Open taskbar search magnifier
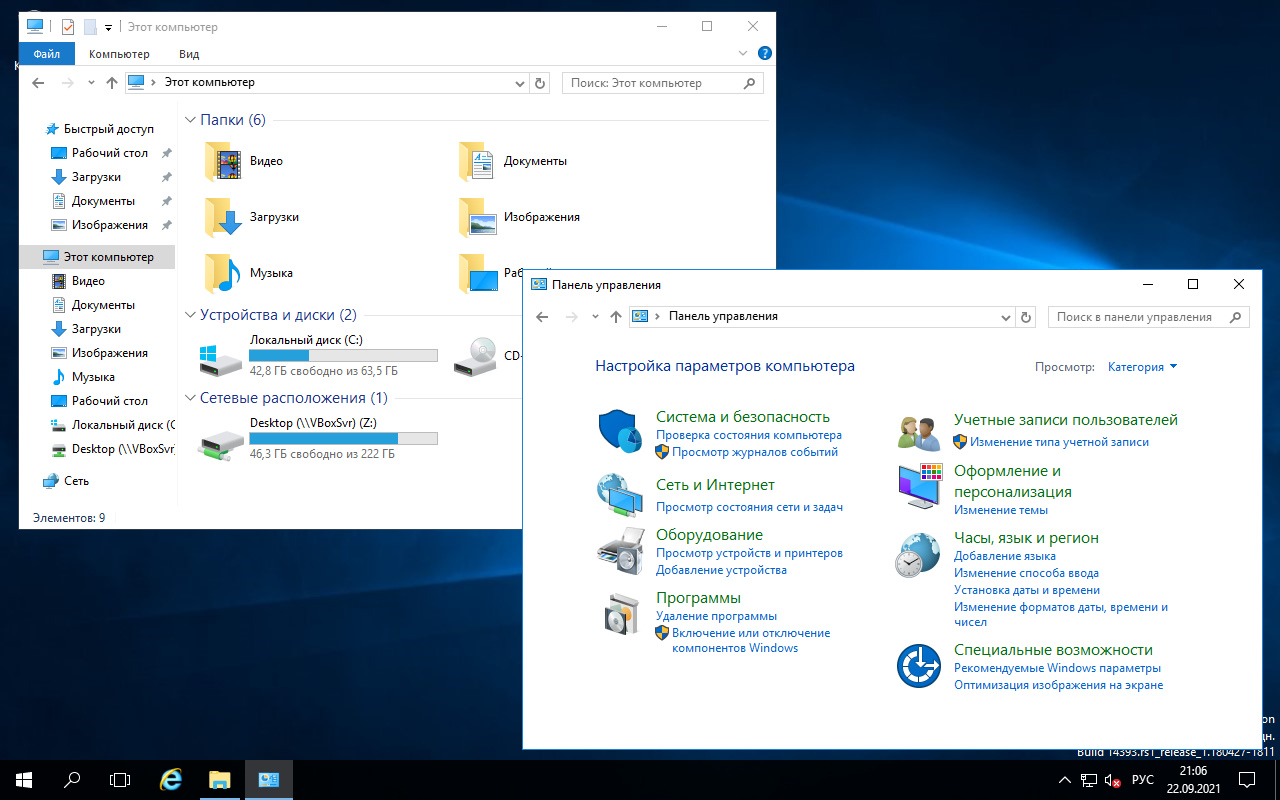 pyautogui.click(x=72, y=779)
